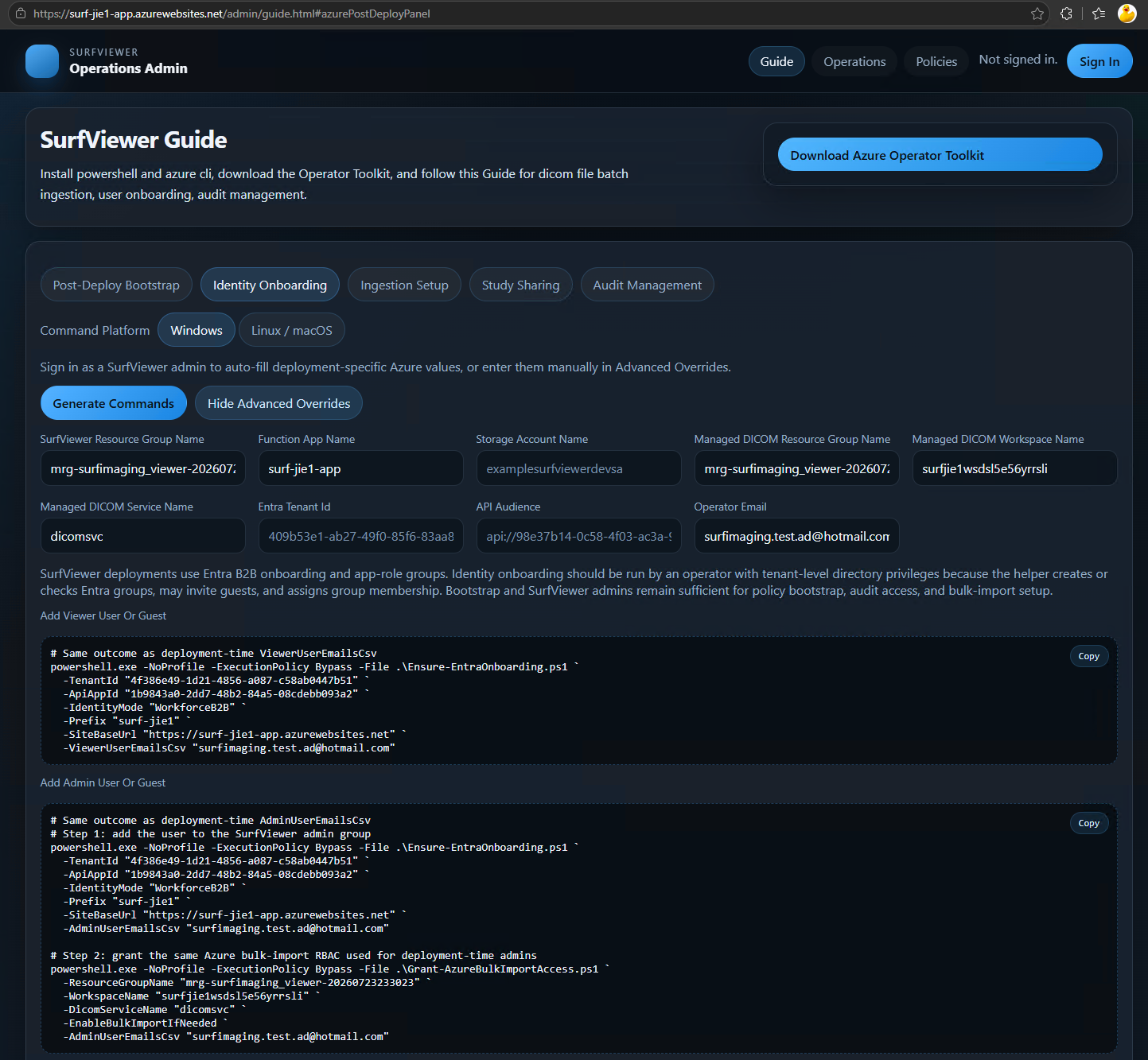Click the browser address bar URL
Viewport: 1148px width, 1060px height.
click(232, 14)
